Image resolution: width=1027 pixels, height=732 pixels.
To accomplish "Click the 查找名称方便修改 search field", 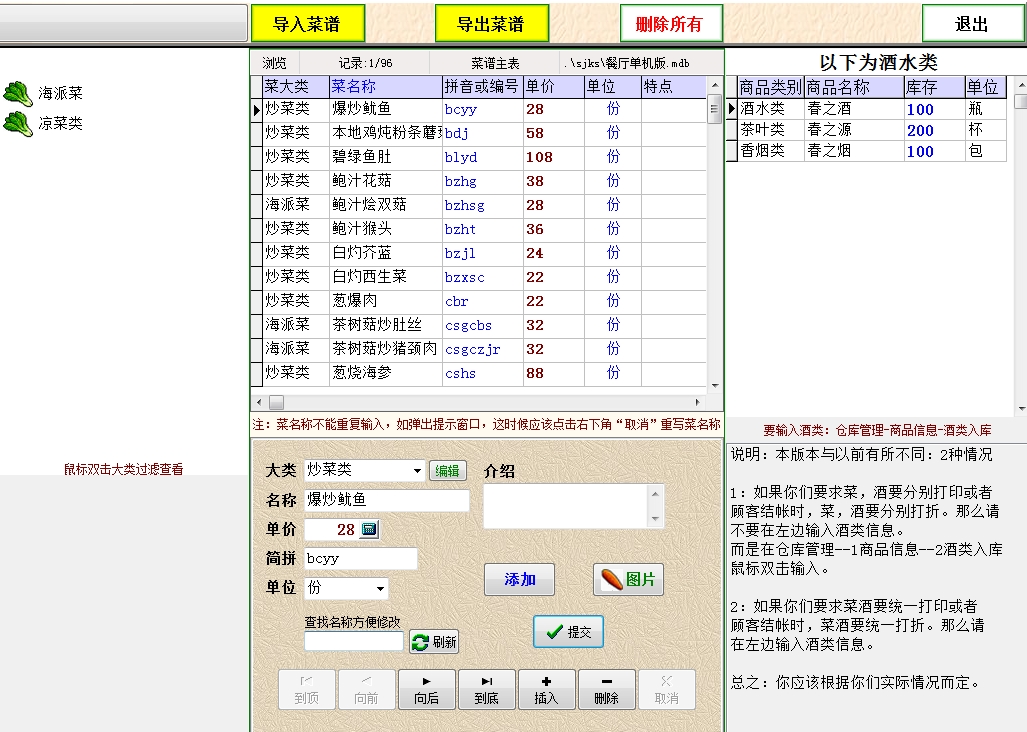I will coord(354,642).
